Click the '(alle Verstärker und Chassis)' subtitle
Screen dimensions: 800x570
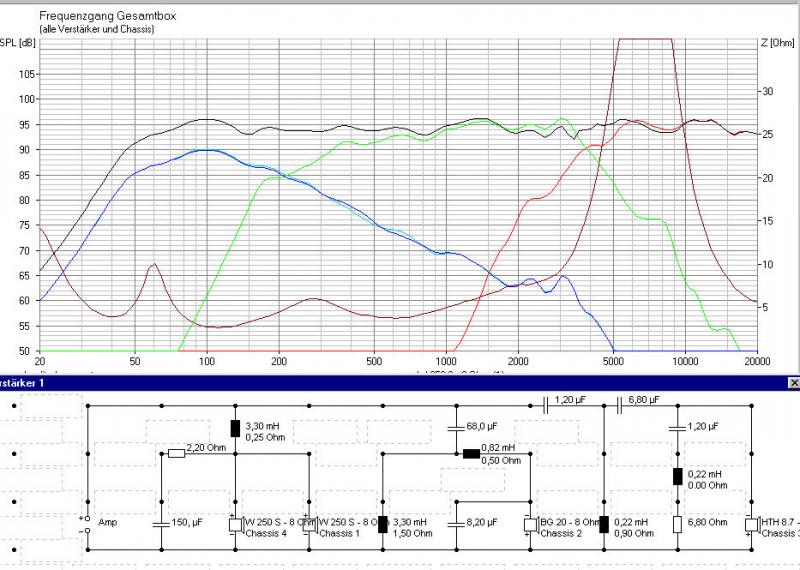click(96, 29)
